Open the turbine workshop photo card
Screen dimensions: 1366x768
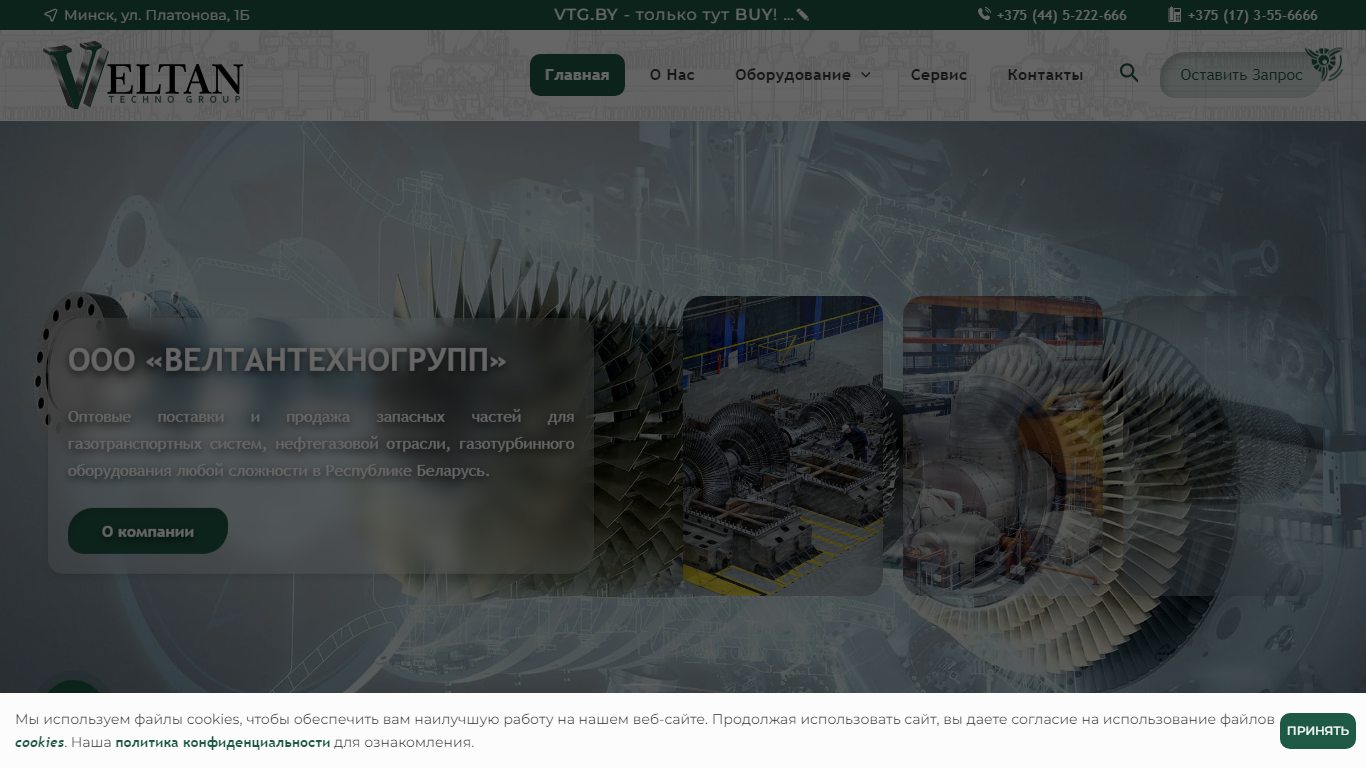point(783,446)
